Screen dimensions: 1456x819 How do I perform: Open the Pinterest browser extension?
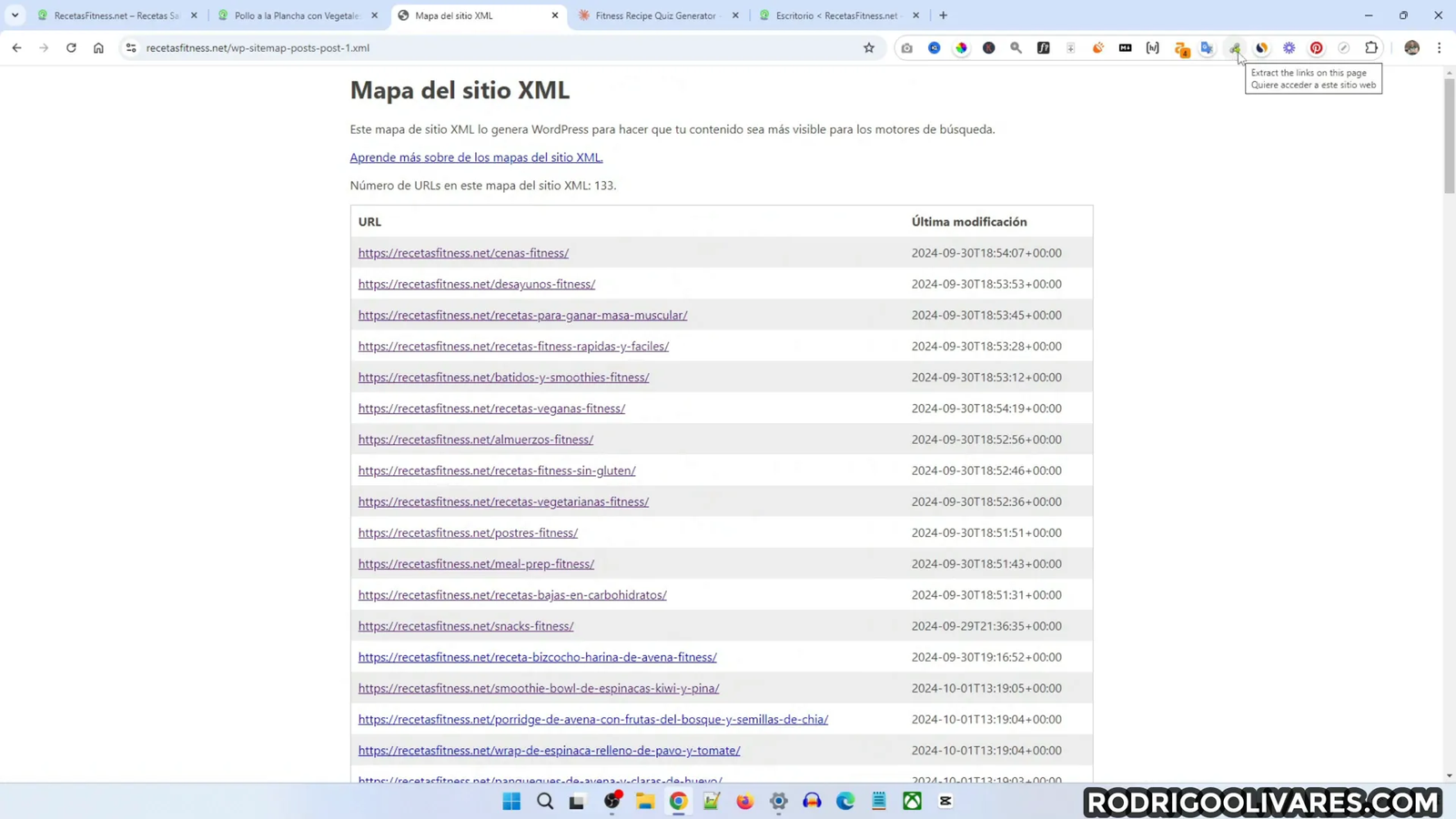[x=1315, y=47]
